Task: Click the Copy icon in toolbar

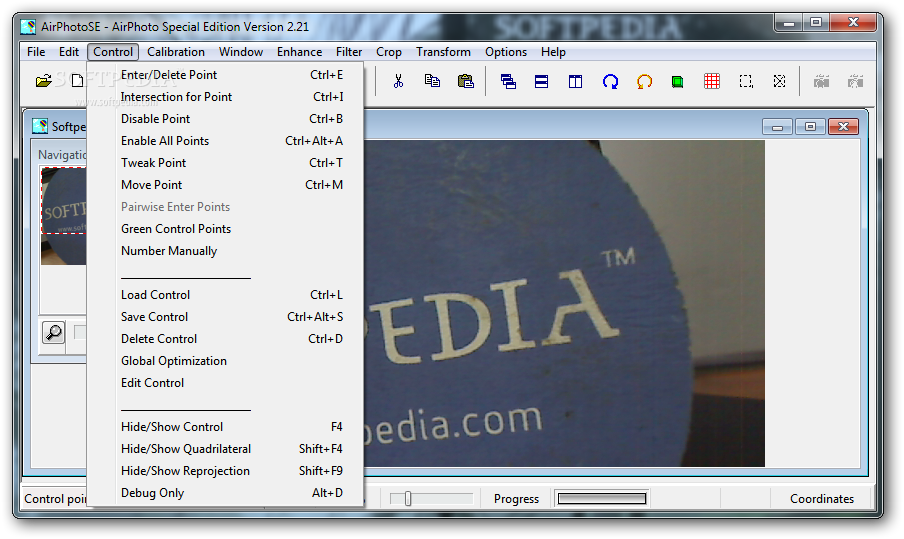Action: tap(432, 81)
